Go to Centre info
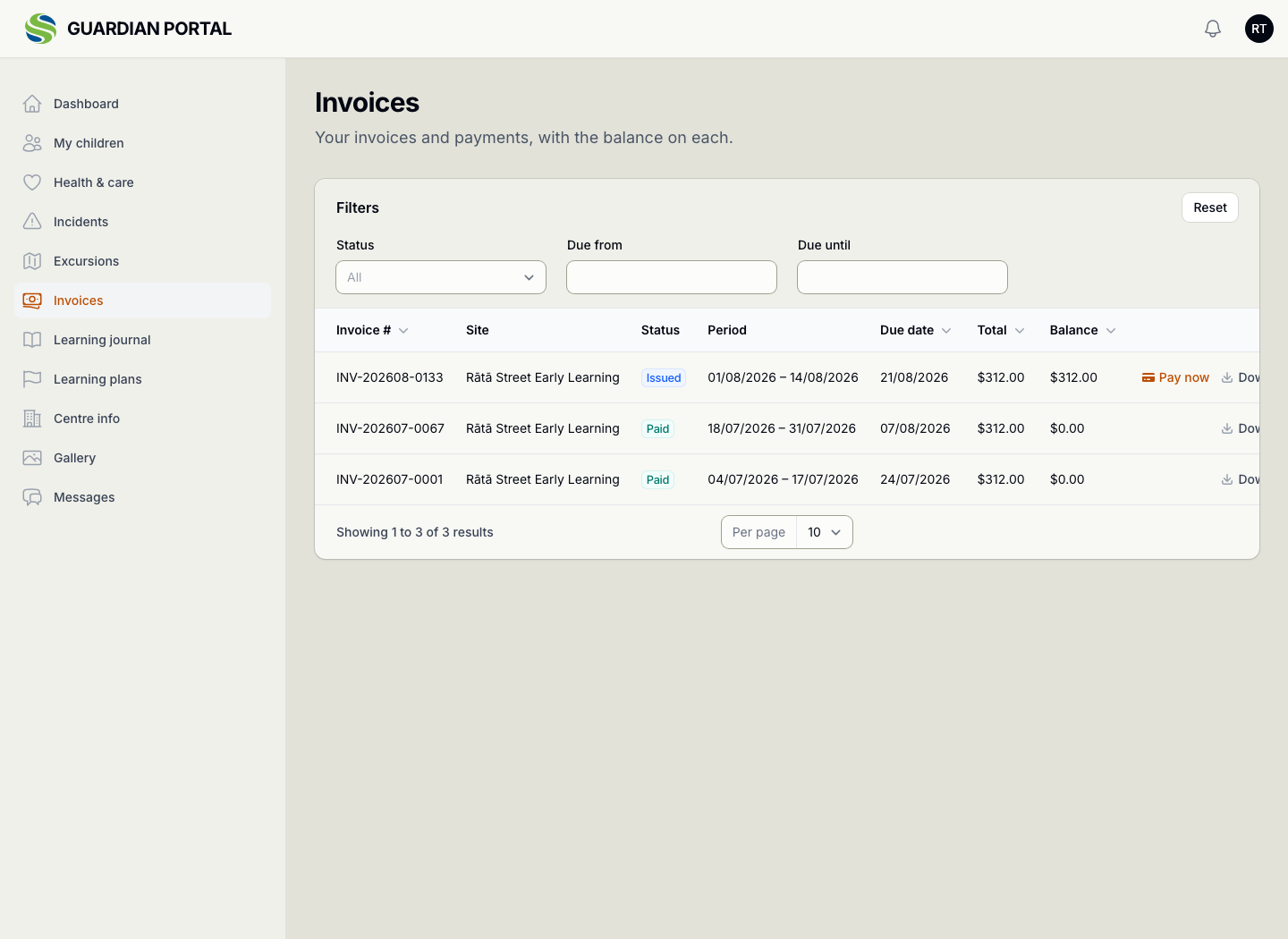Screen dimensions: 1288x939 [x=143, y=419]
